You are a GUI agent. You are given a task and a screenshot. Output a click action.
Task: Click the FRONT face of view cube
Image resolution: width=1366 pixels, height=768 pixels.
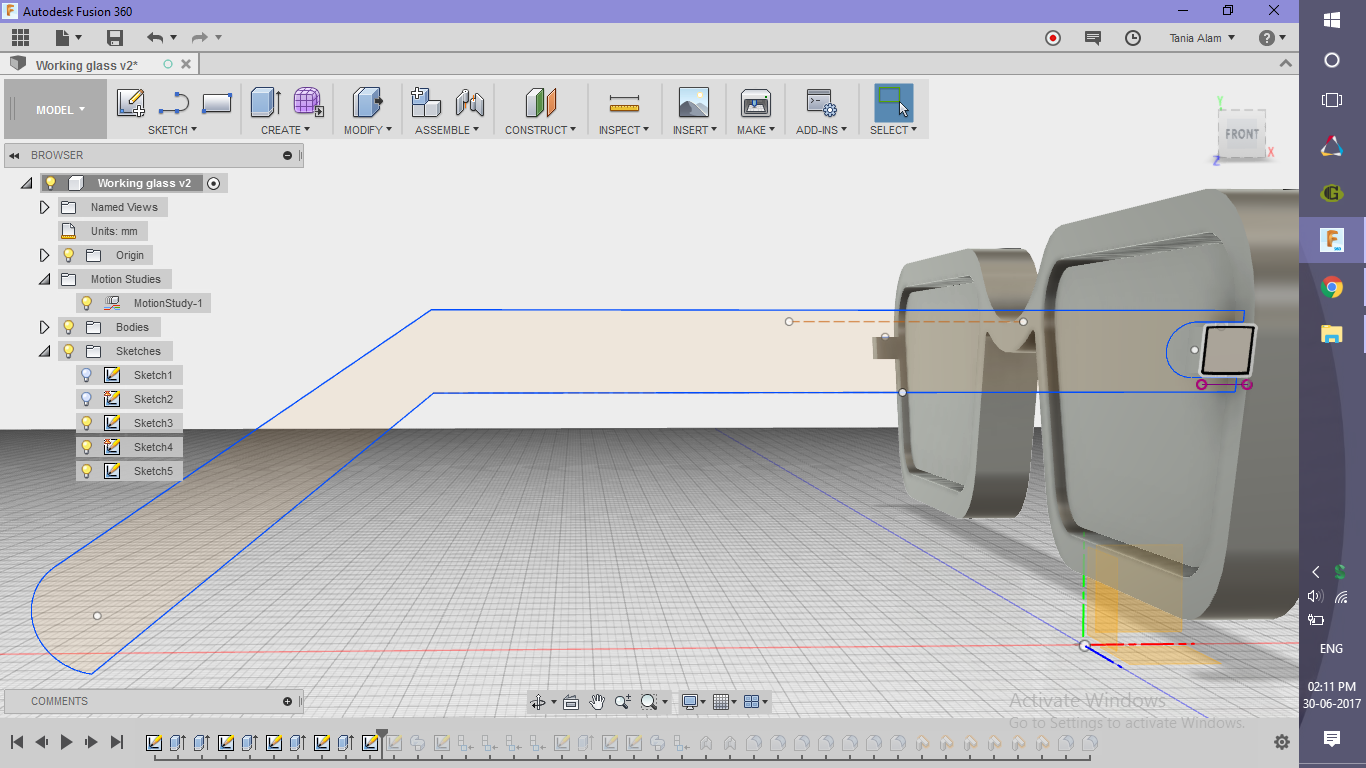pos(1242,134)
